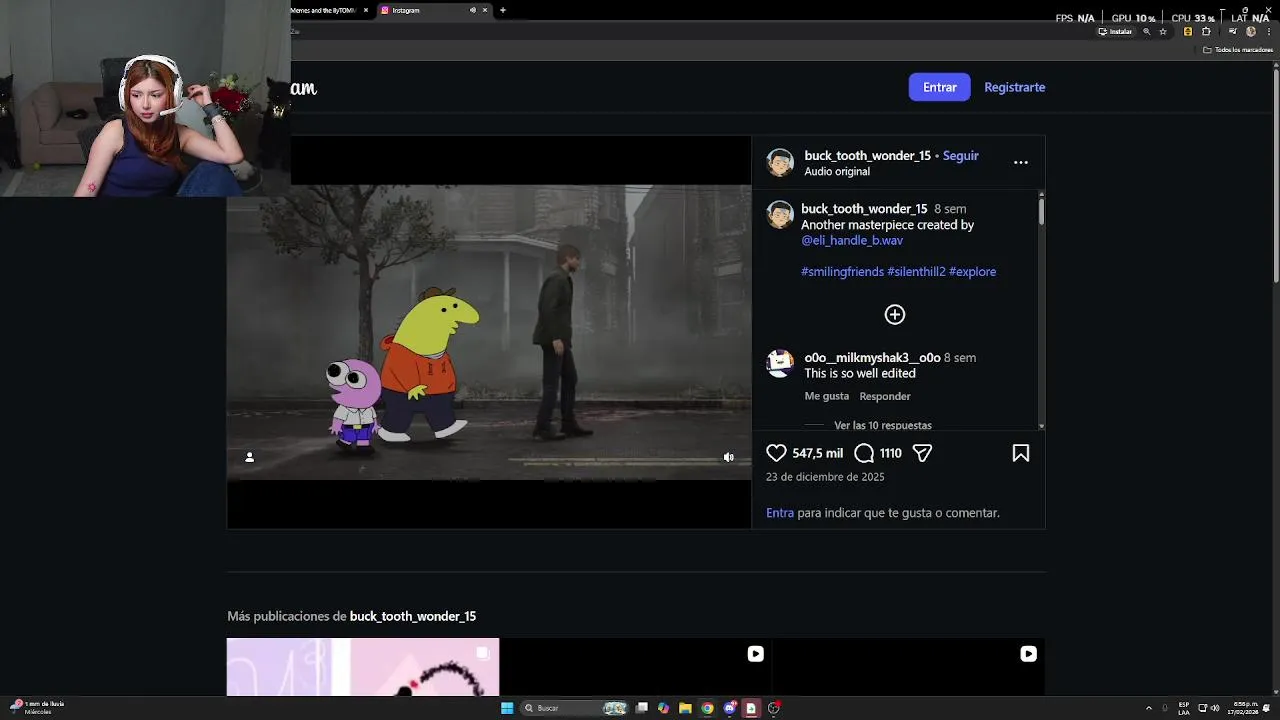Expand Ver las 10 respuestas
This screenshot has height=720, width=1280.
pos(883,425)
